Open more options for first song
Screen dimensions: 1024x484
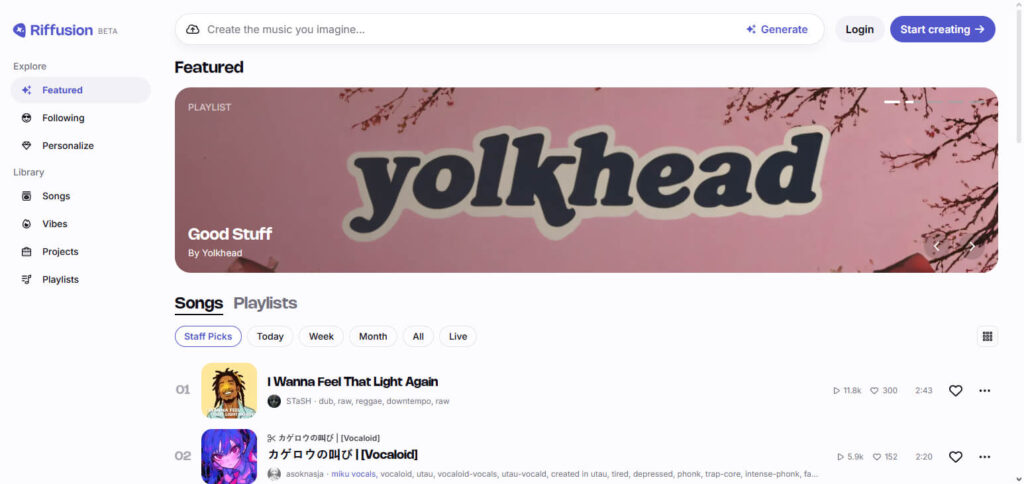(985, 391)
